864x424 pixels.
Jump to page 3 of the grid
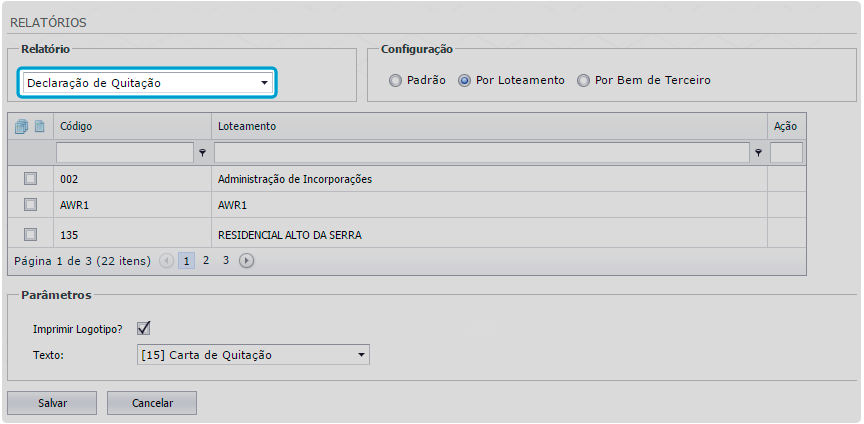click(x=226, y=261)
